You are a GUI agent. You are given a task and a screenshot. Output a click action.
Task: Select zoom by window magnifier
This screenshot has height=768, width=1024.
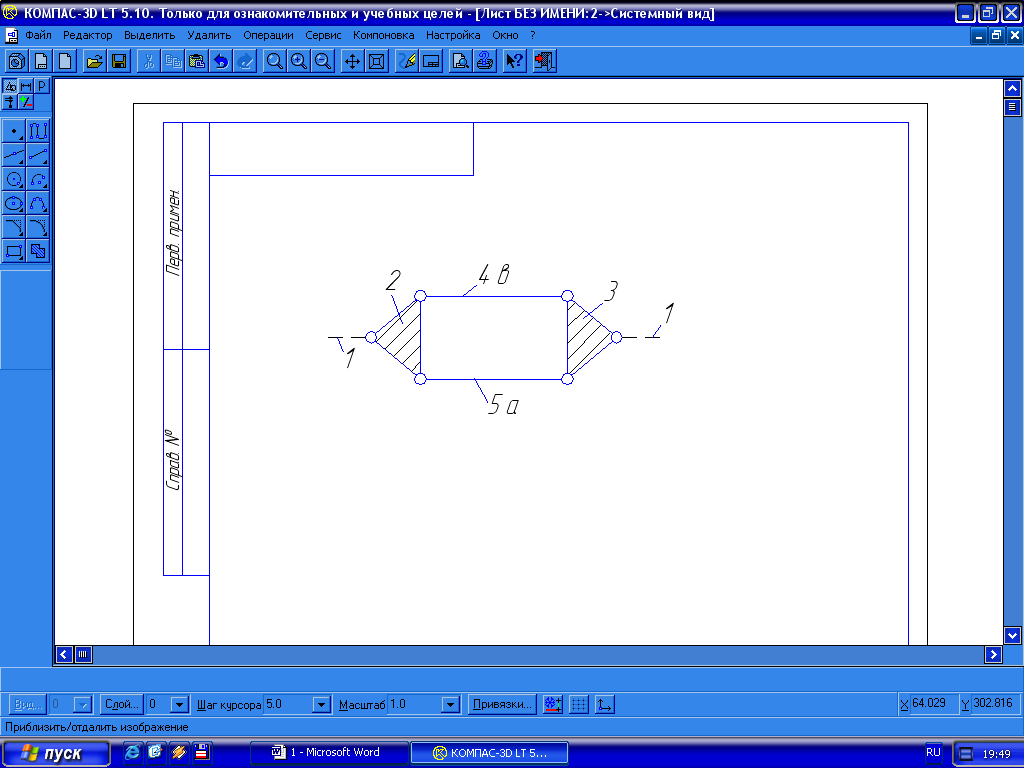(x=275, y=61)
